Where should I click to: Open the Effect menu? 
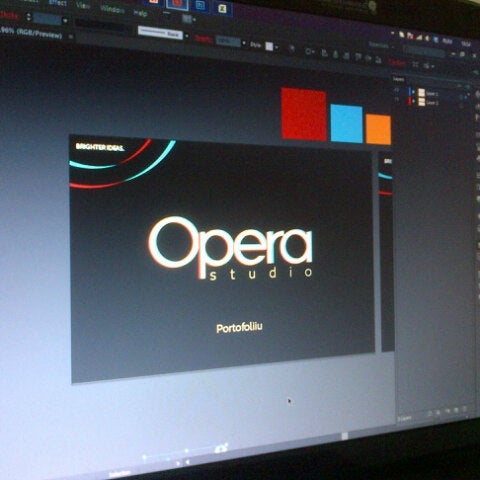tap(57, 2)
